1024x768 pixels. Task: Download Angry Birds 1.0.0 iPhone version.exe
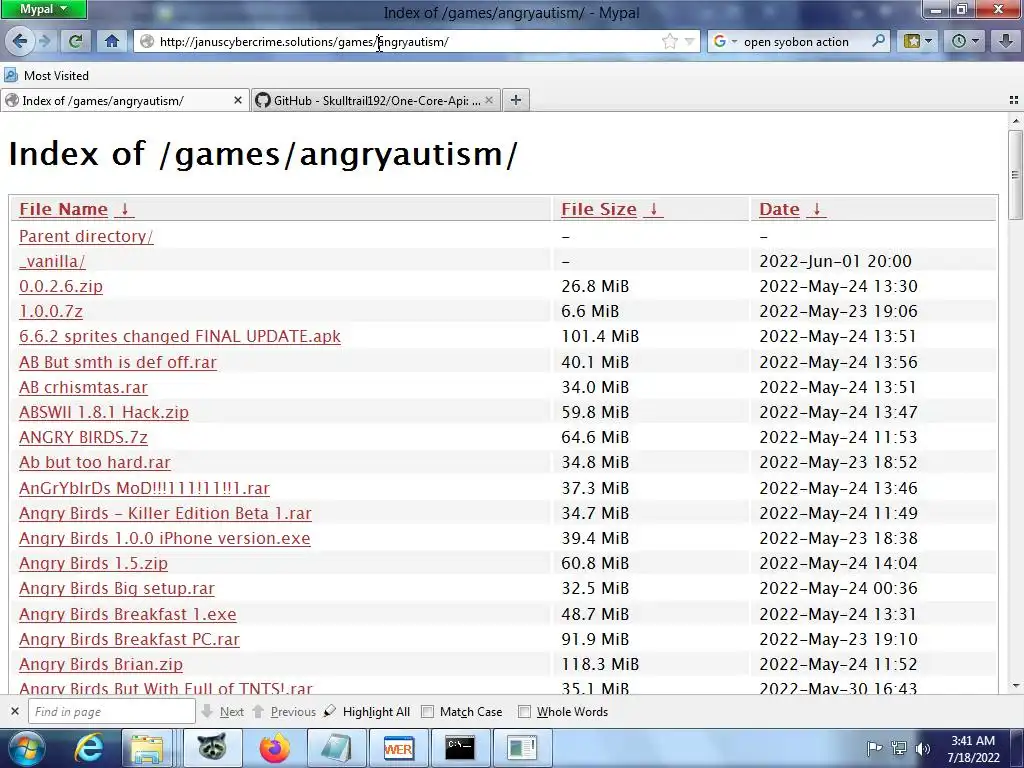pyautogui.click(x=165, y=538)
